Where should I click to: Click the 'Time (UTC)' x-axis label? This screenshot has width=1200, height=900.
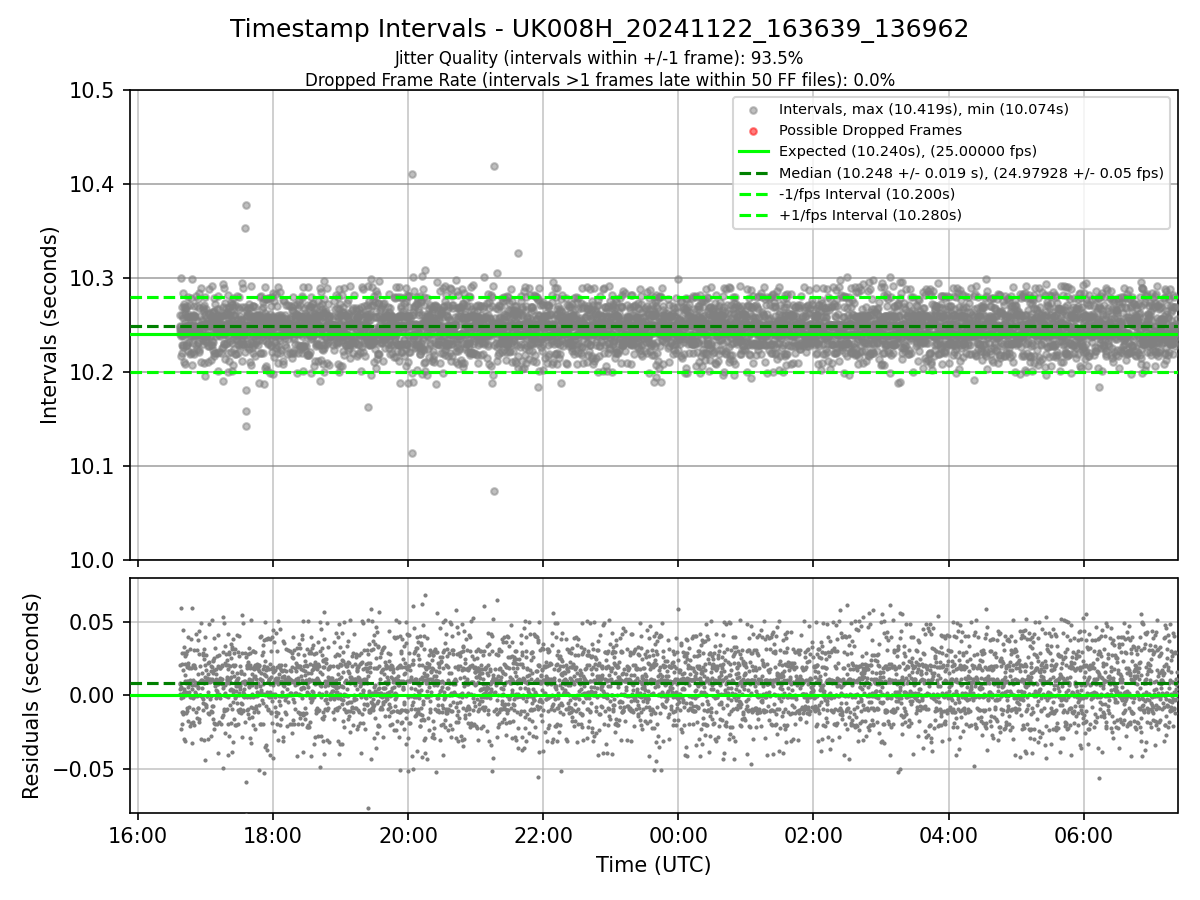point(653,865)
